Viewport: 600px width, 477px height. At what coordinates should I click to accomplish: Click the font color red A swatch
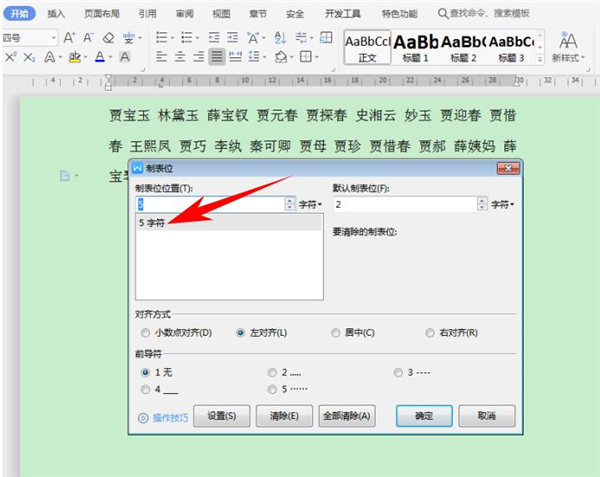point(100,57)
